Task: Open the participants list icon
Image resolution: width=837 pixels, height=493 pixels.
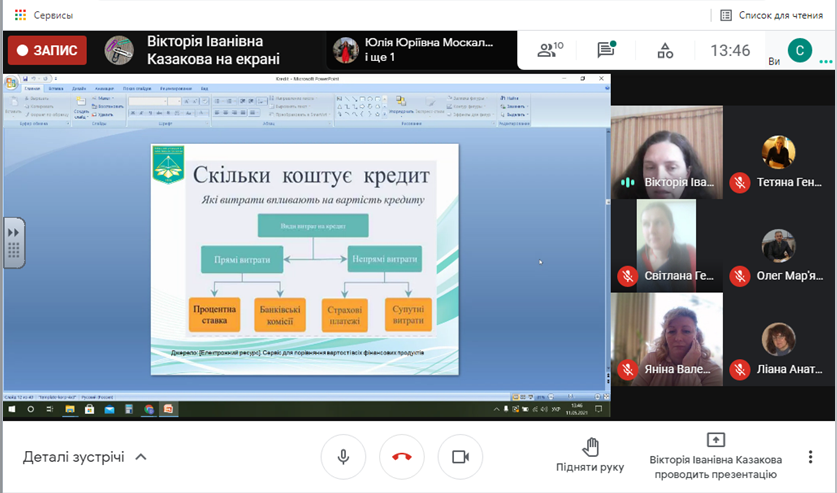Action: click(549, 49)
